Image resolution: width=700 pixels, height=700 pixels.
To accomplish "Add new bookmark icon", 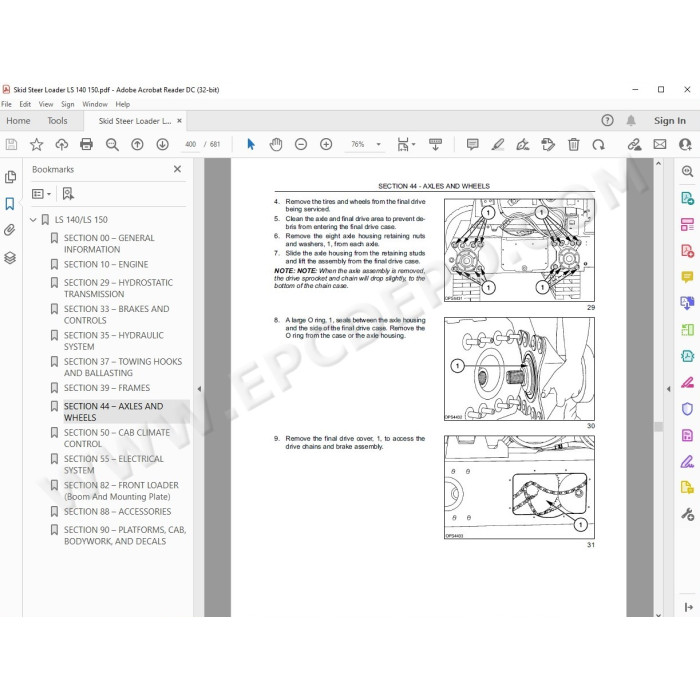I will pyautogui.click(x=68, y=193).
